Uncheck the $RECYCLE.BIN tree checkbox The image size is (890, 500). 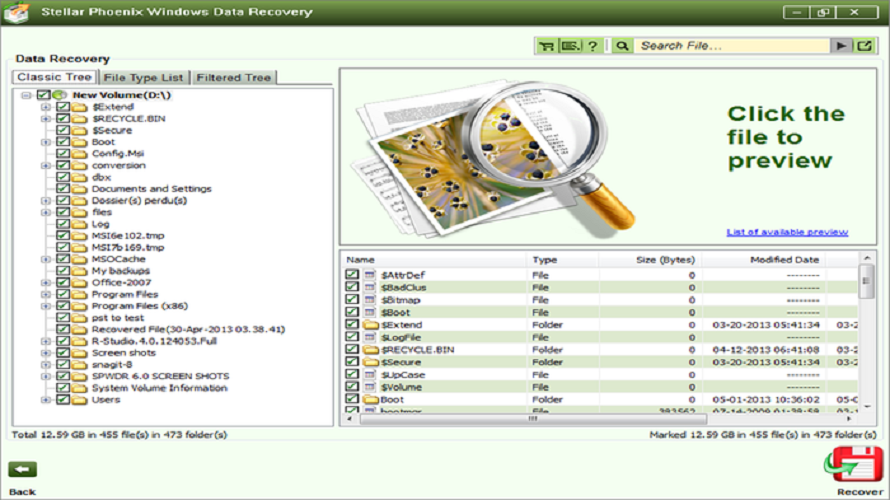63,119
